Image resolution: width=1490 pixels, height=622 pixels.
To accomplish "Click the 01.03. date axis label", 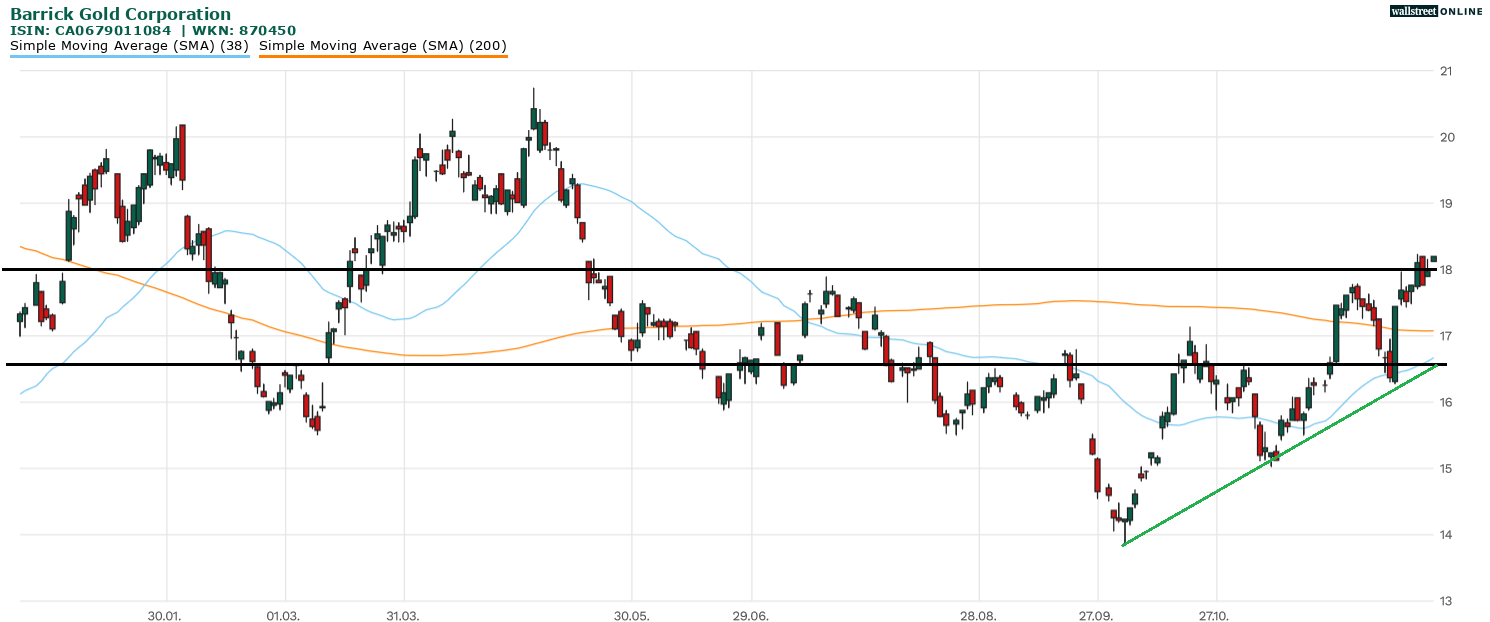I will pyautogui.click(x=284, y=614).
